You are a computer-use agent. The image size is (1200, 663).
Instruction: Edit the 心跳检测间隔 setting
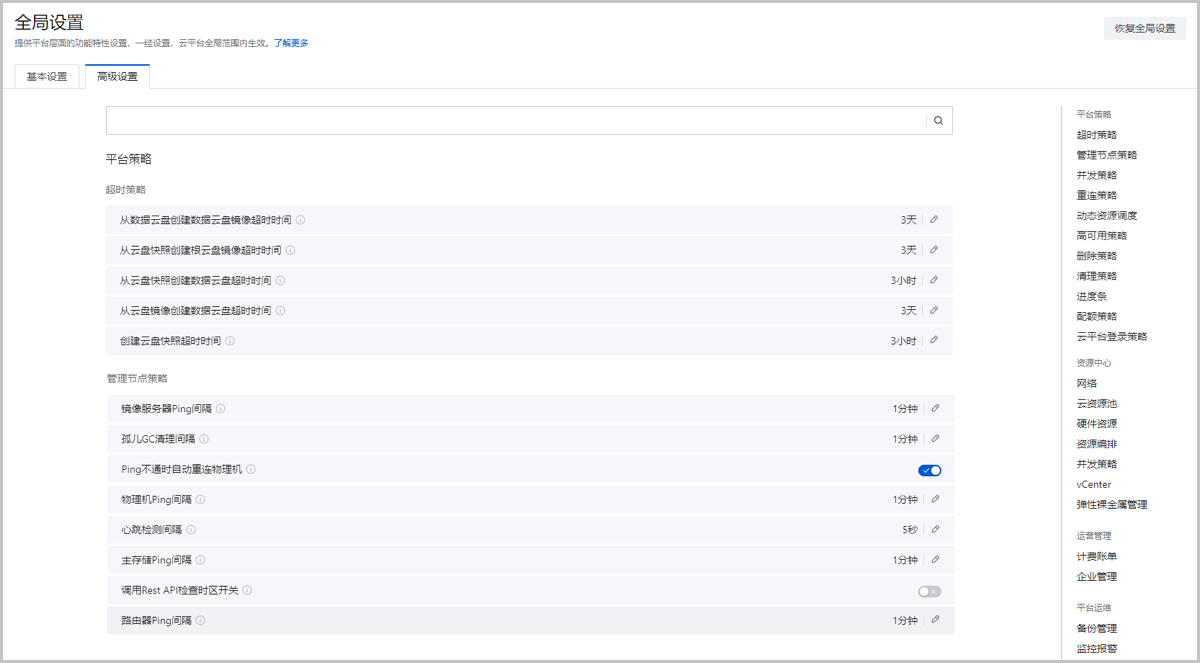click(x=935, y=529)
